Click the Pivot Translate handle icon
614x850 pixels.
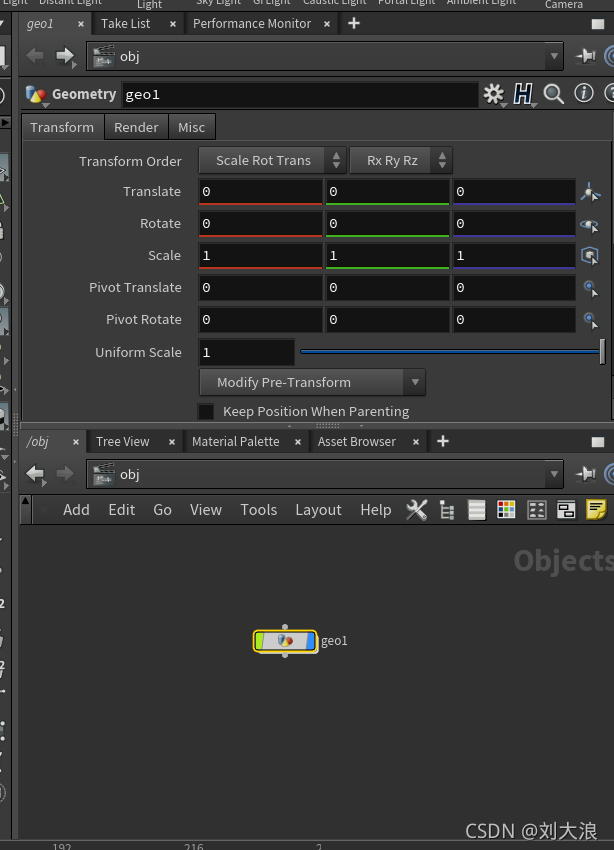tap(590, 288)
